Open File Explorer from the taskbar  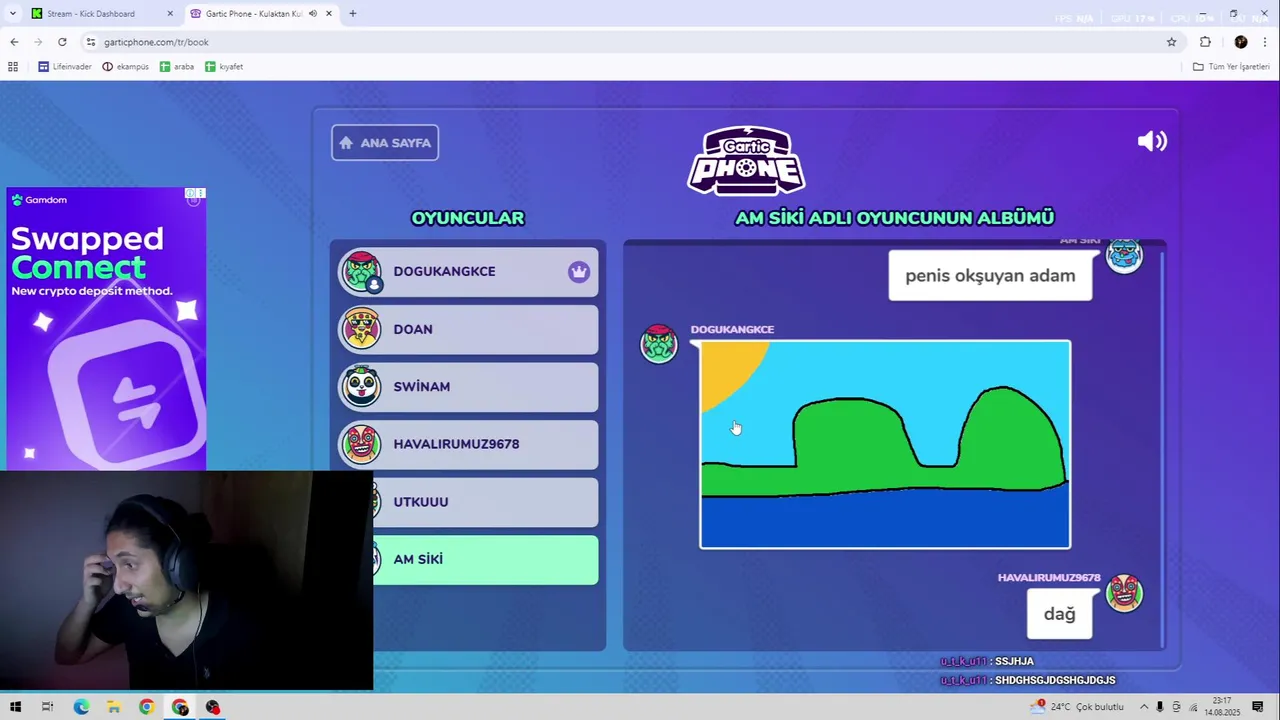point(114,707)
